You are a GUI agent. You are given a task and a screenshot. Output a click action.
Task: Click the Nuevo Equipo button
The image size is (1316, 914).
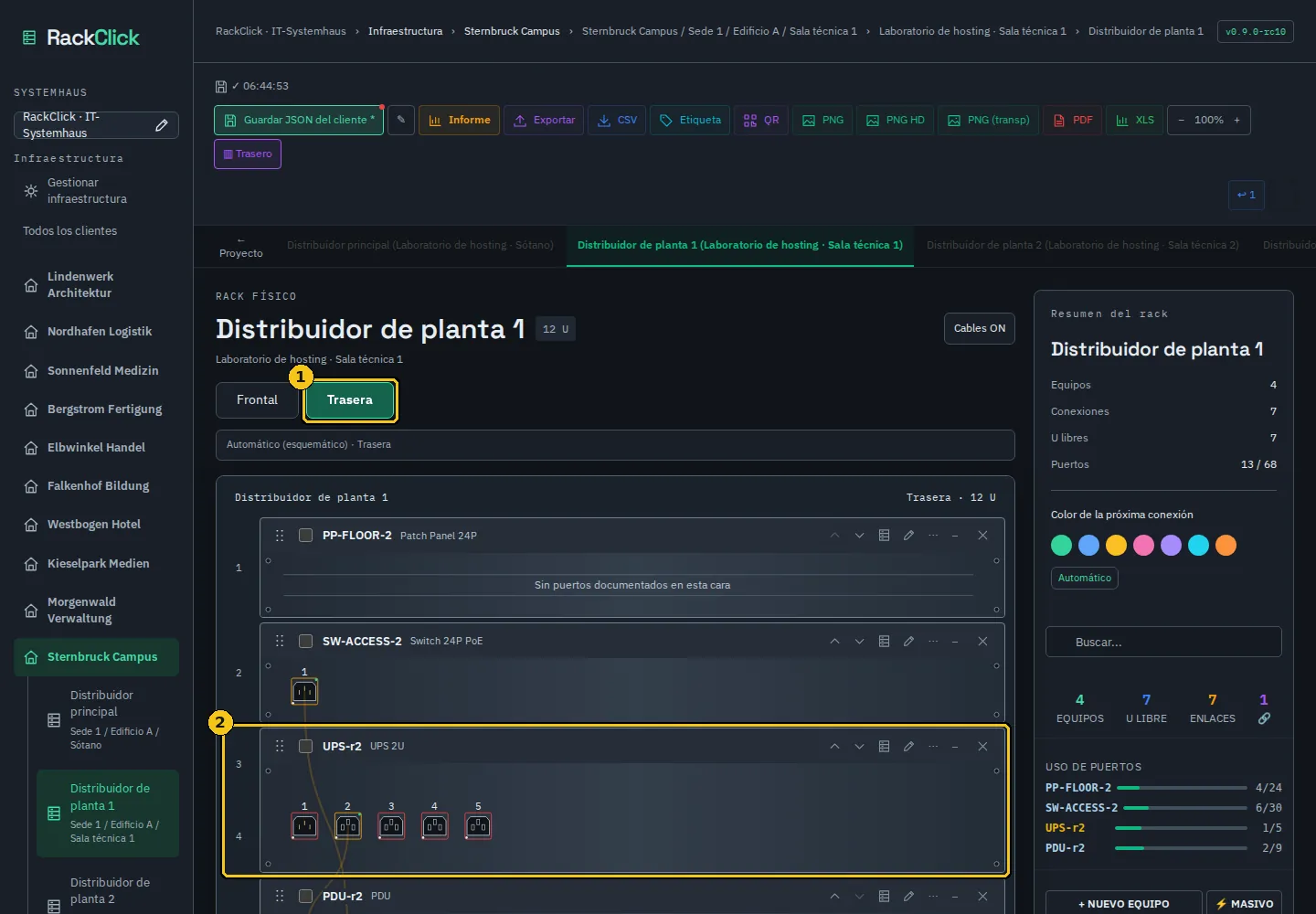(1123, 904)
